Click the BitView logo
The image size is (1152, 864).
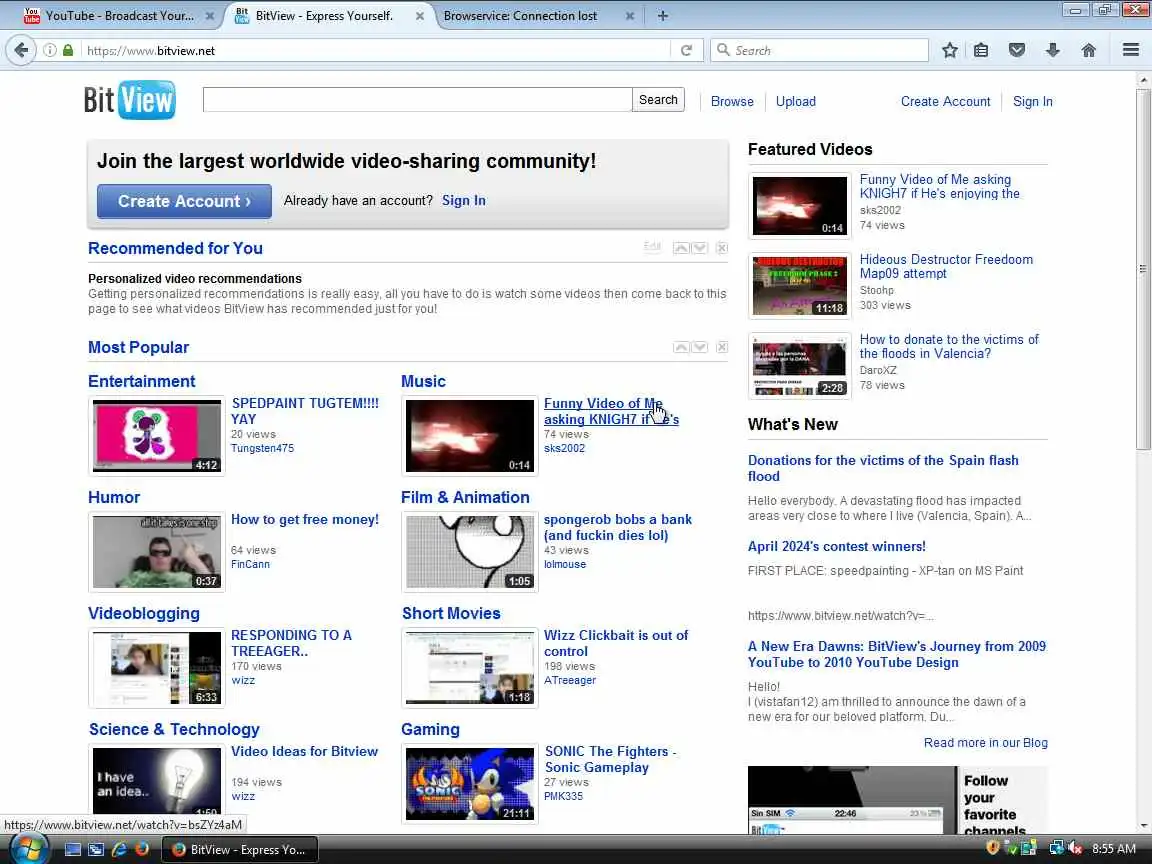[x=129, y=100]
